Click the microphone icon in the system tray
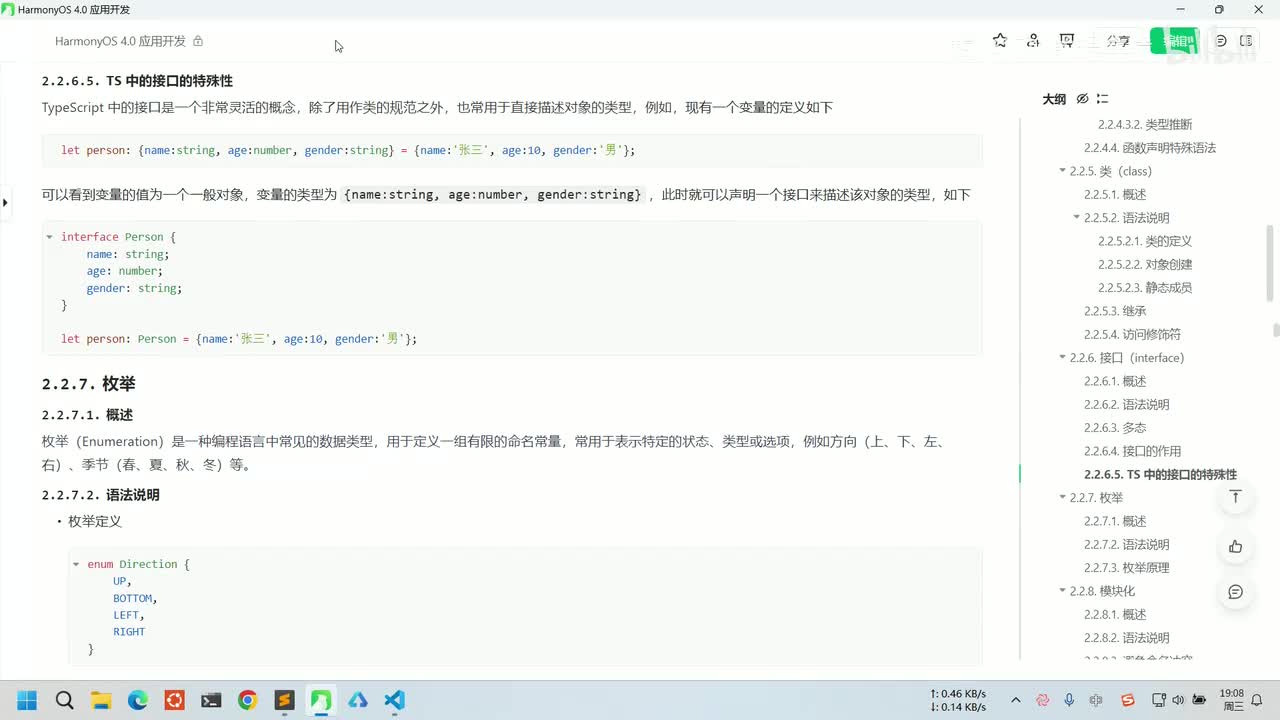The image size is (1280, 720). (1069, 700)
